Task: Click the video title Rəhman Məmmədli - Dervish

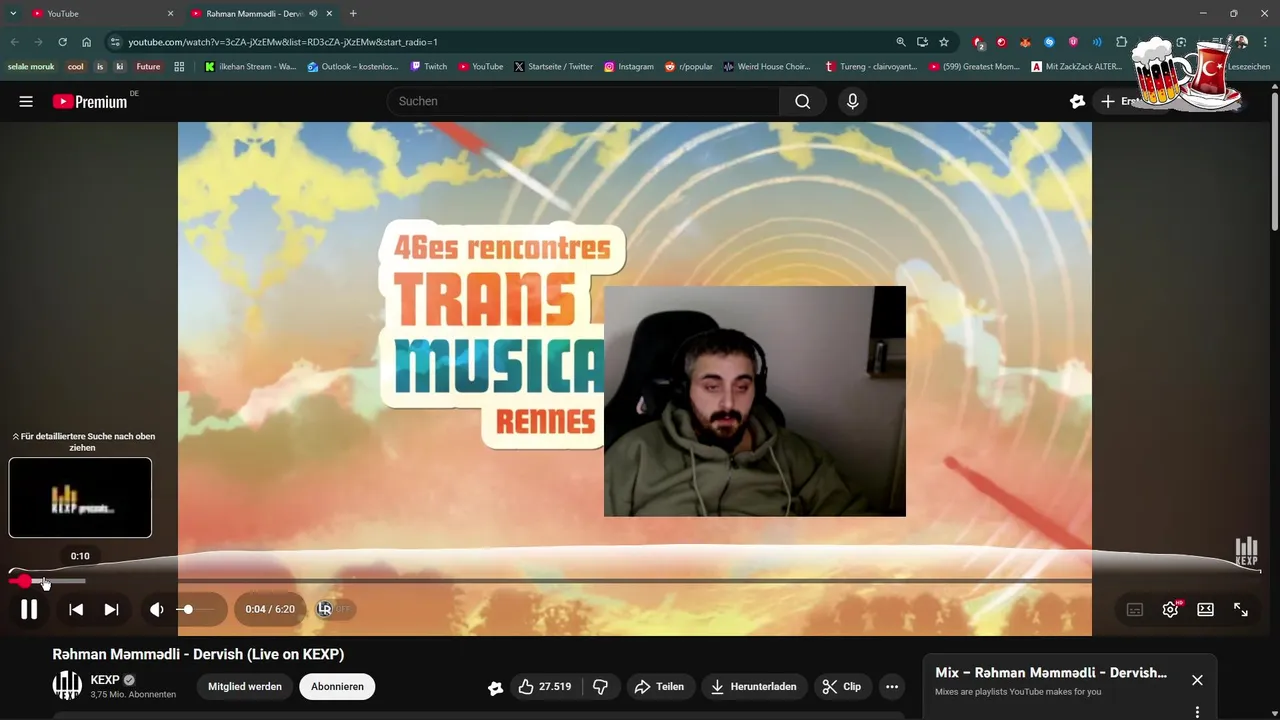Action: [198, 654]
